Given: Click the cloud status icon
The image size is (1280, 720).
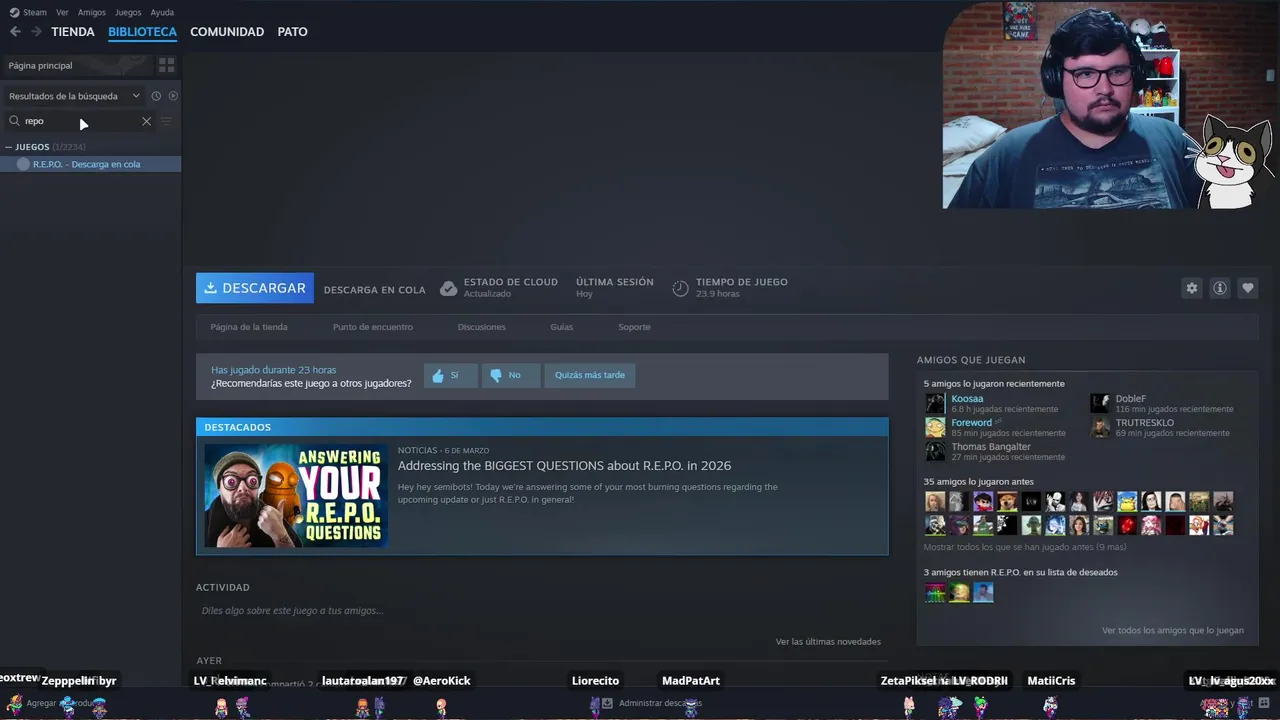Looking at the screenshot, I should pyautogui.click(x=449, y=288).
